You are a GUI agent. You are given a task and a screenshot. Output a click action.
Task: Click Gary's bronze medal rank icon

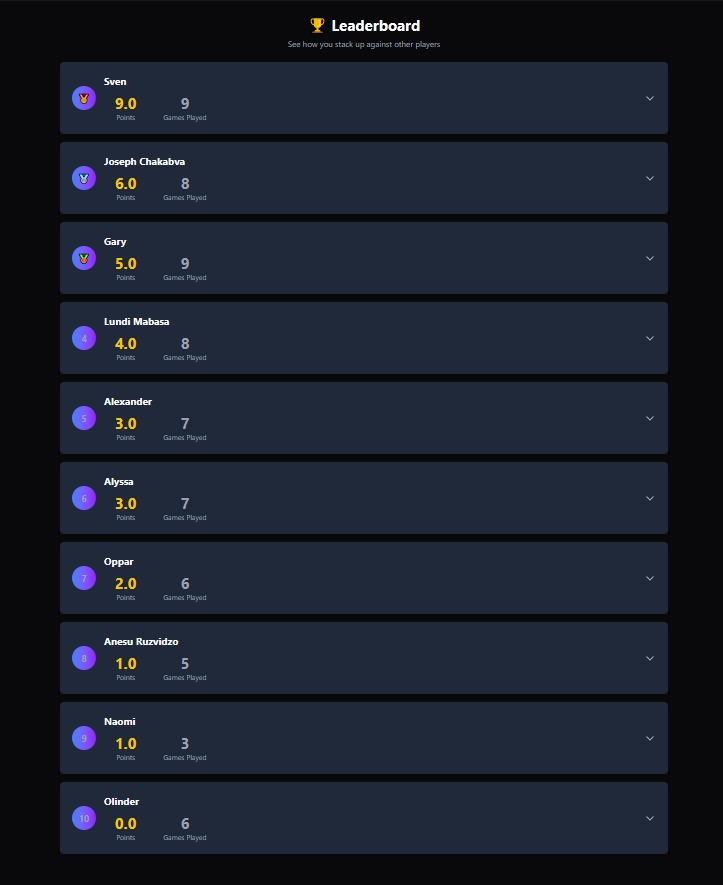(x=84, y=259)
